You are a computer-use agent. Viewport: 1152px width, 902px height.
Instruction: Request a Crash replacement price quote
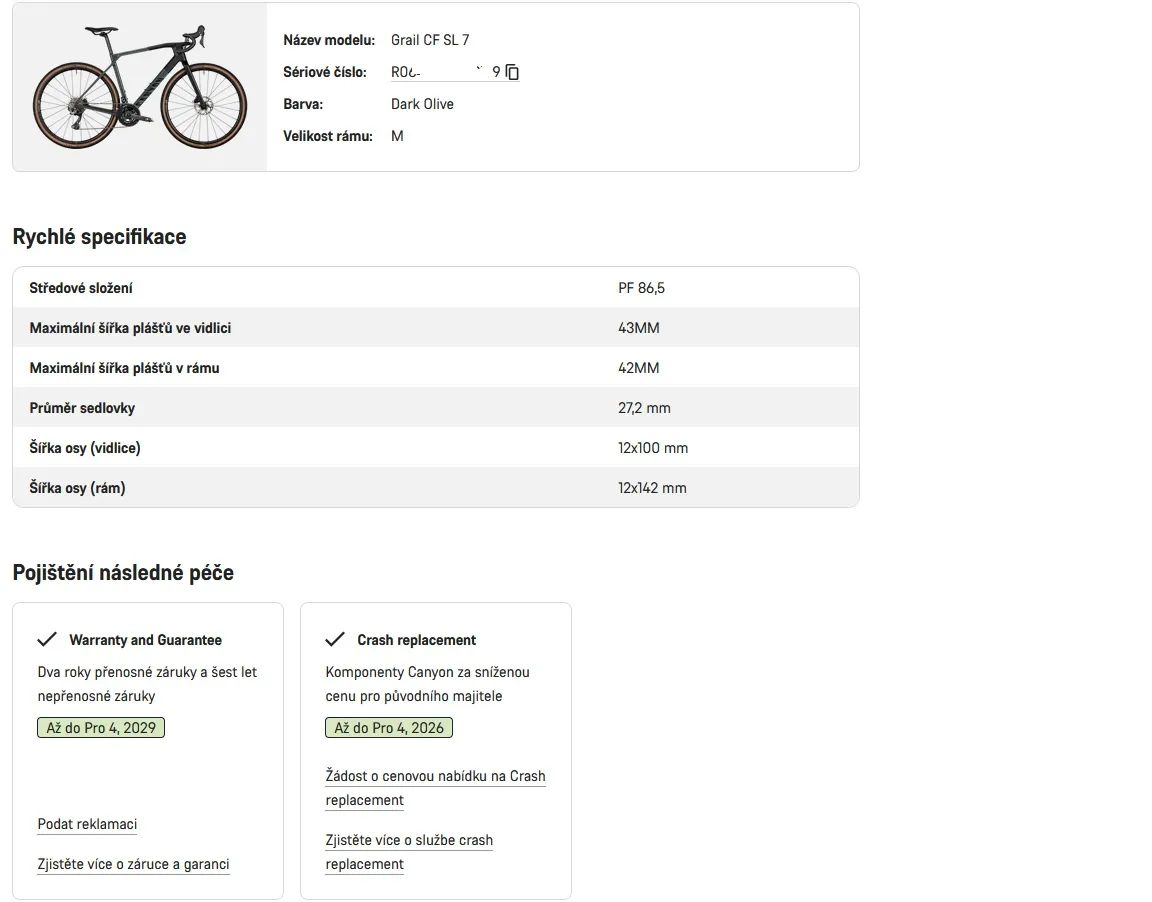(436, 788)
